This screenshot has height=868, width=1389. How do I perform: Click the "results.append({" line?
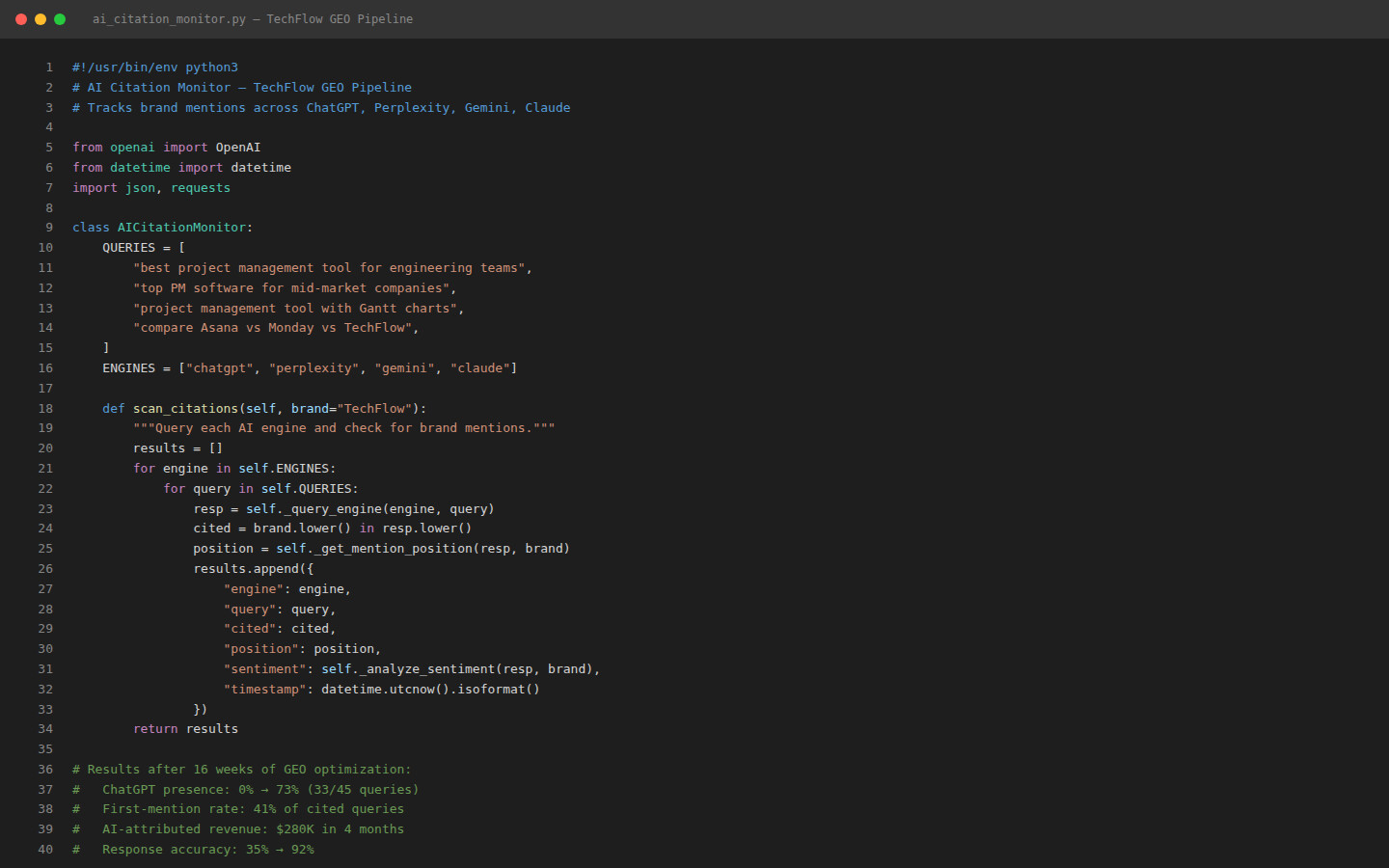pyautogui.click(x=254, y=569)
